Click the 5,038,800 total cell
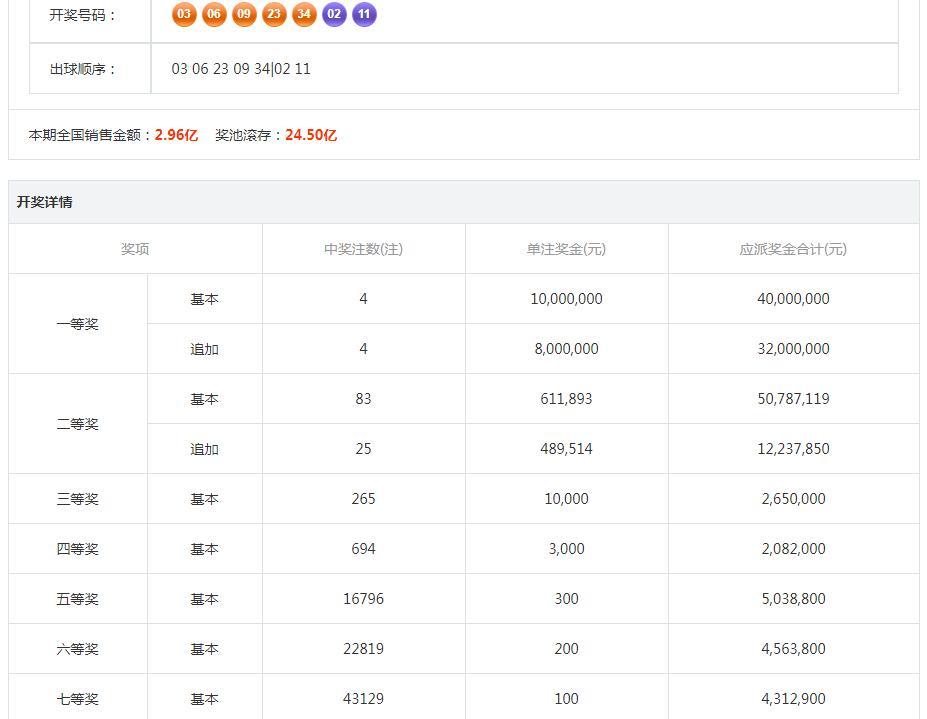The width and height of the screenshot is (927, 719). (793, 598)
